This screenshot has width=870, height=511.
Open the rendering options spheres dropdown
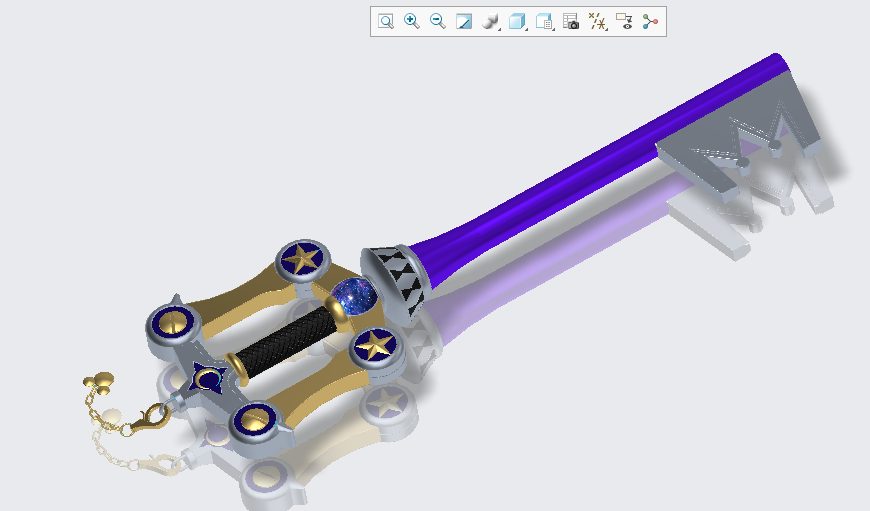click(490, 22)
